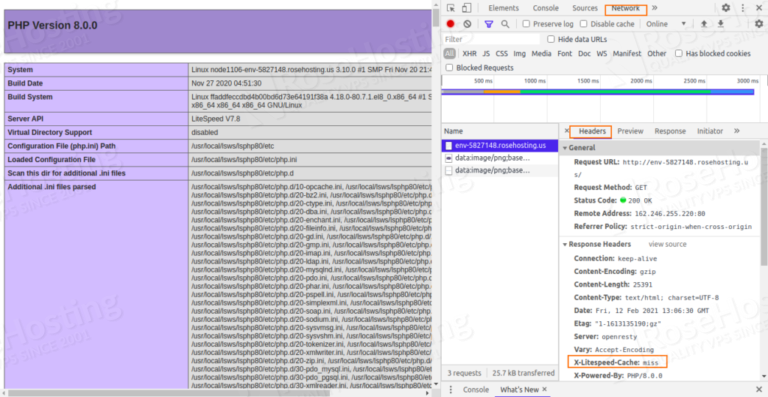Enable the Preserve log checkbox
The height and width of the screenshot is (397, 768).
pyautogui.click(x=527, y=24)
